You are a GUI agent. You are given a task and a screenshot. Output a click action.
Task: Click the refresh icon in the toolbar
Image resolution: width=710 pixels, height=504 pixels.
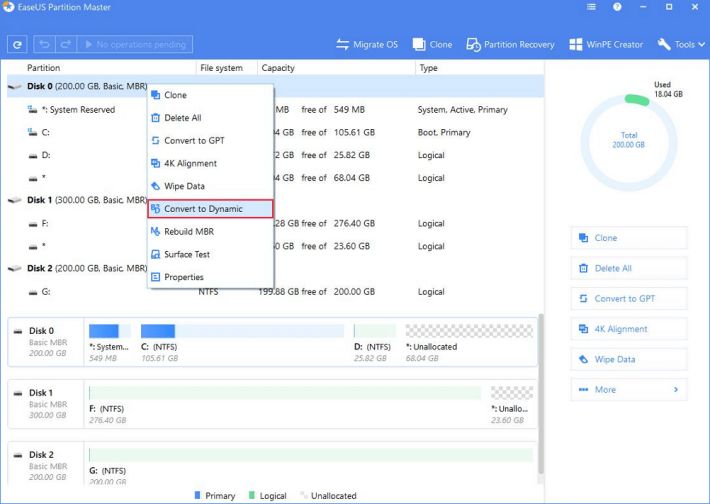pyautogui.click(x=17, y=45)
